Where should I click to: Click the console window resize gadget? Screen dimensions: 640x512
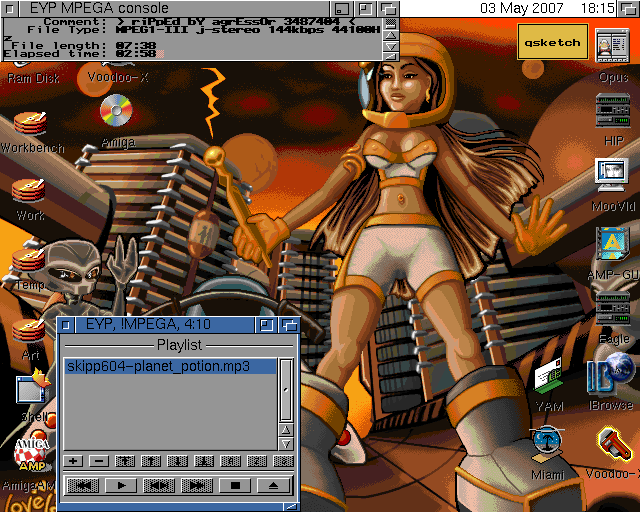391,56
